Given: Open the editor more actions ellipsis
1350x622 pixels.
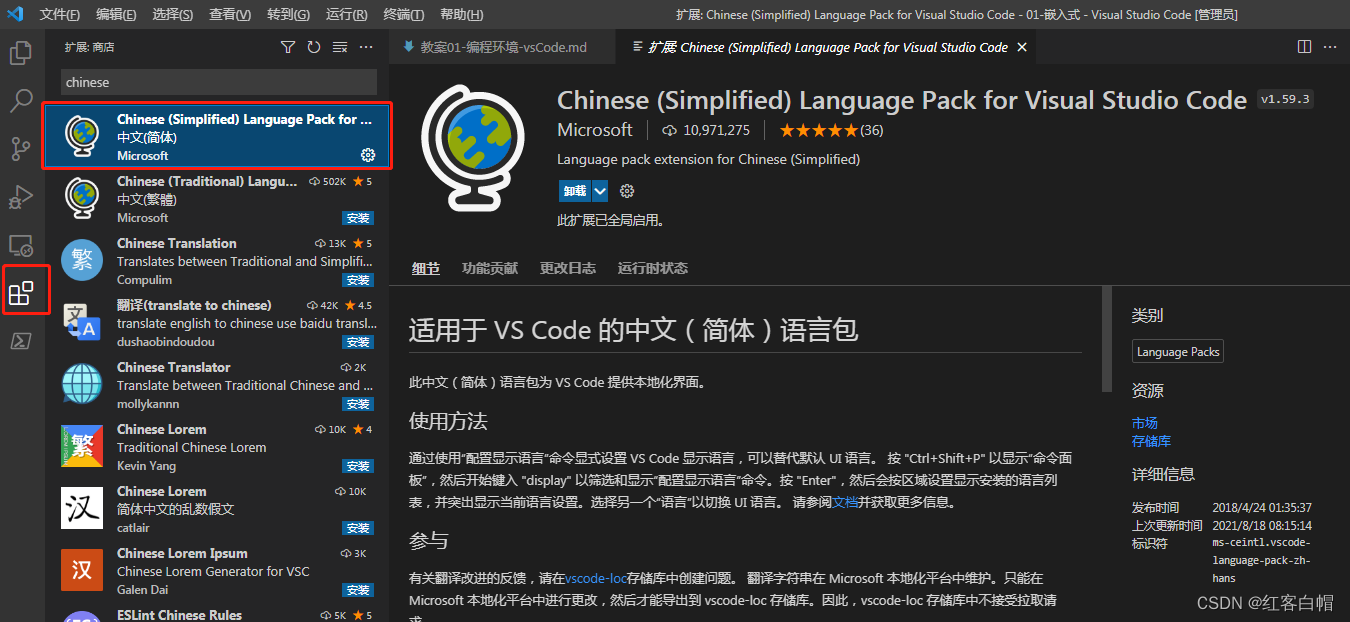Looking at the screenshot, I should [1329, 46].
